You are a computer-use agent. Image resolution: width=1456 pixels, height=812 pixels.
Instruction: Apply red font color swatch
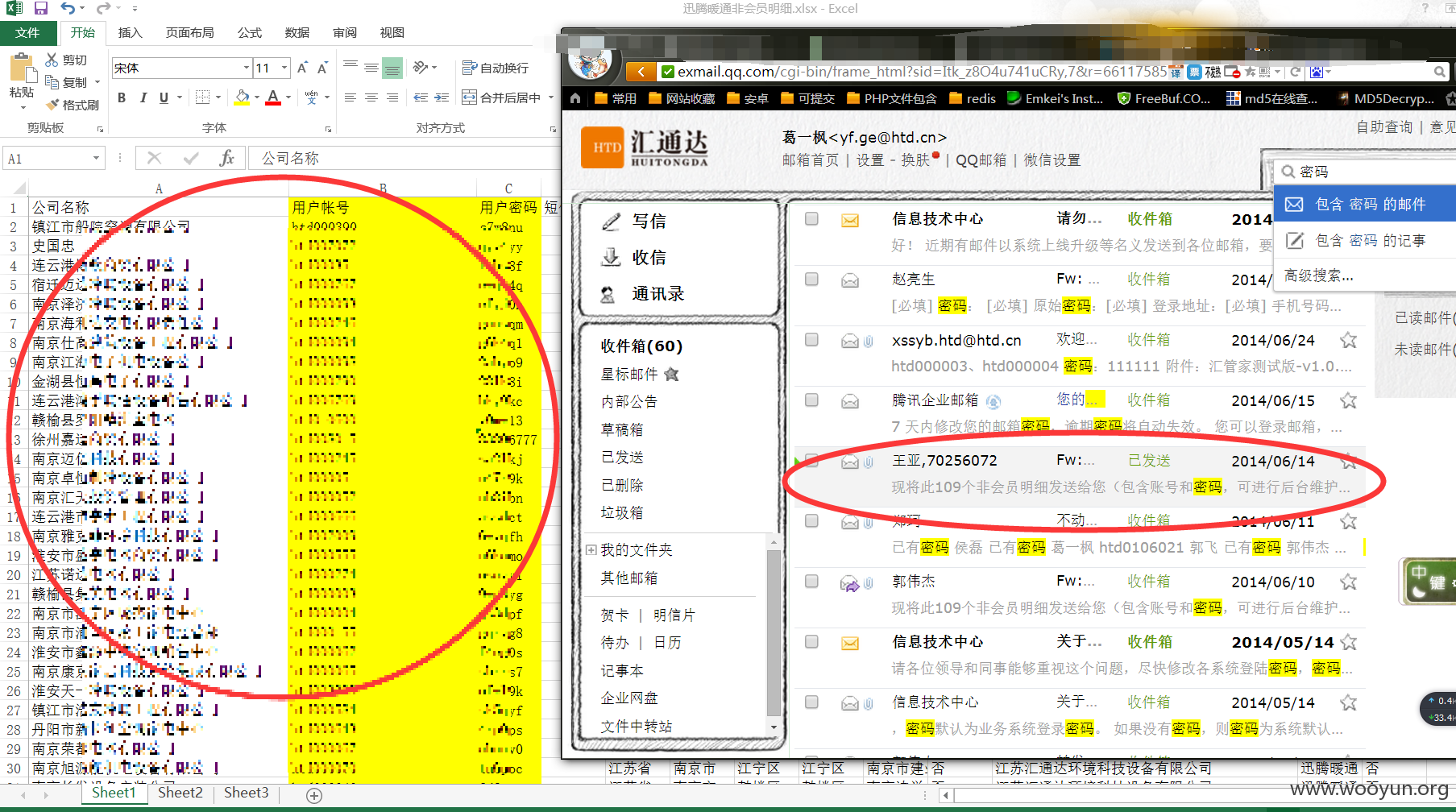click(274, 97)
